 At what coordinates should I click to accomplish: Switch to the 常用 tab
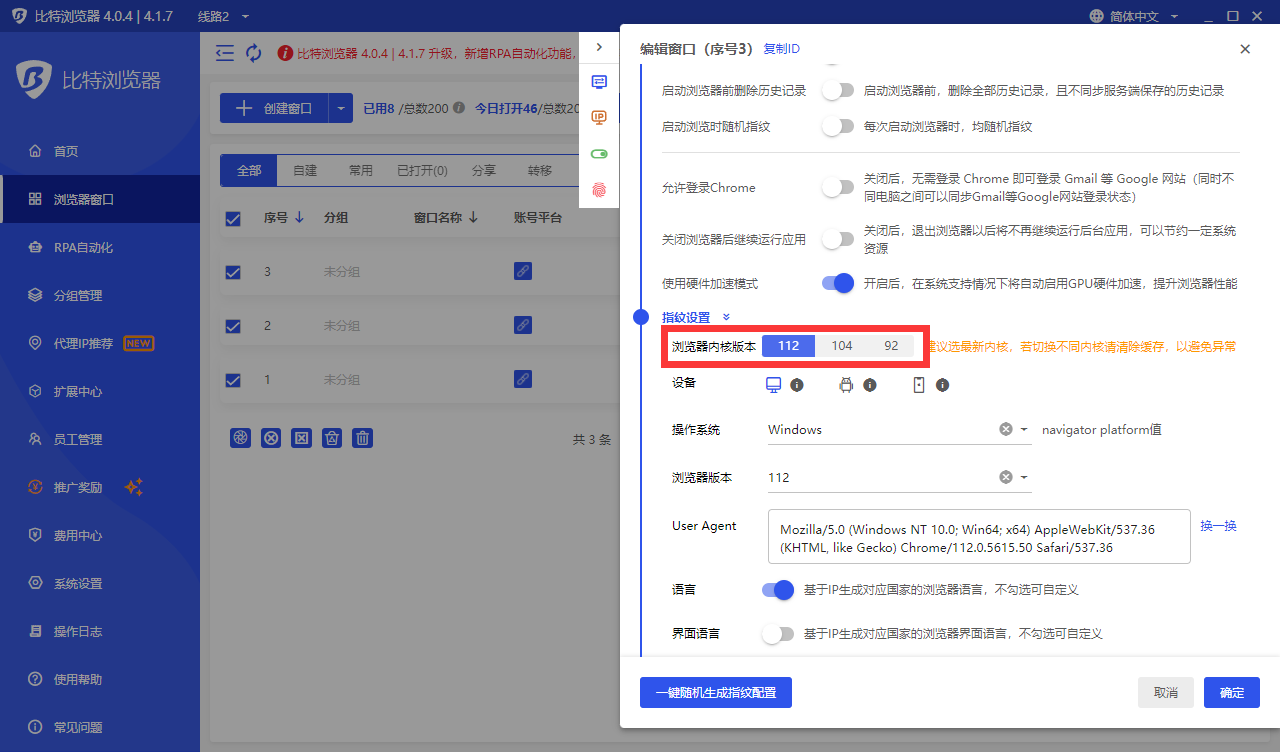tap(360, 170)
